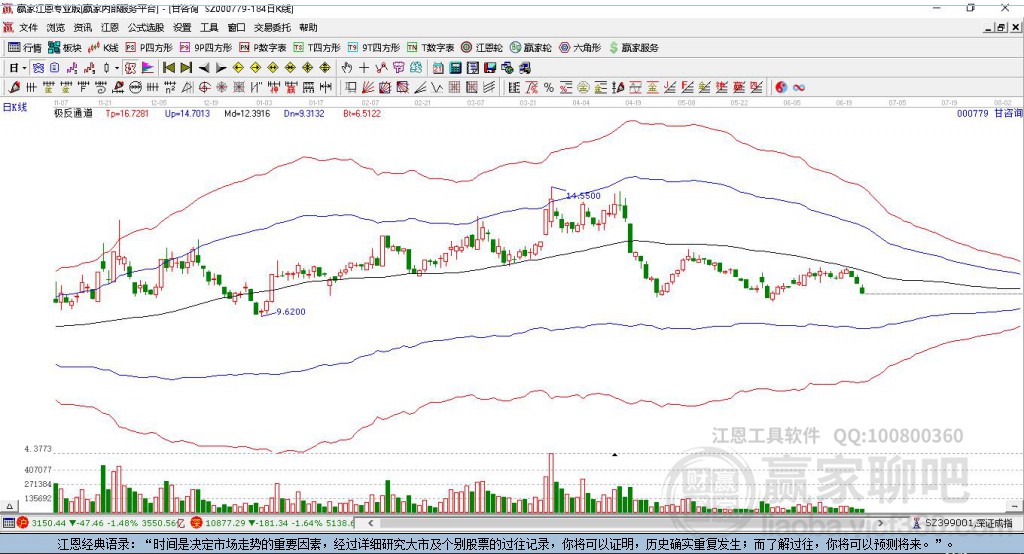Collapse volume panel with small up-arrow button

pyautogui.click(x=9, y=506)
